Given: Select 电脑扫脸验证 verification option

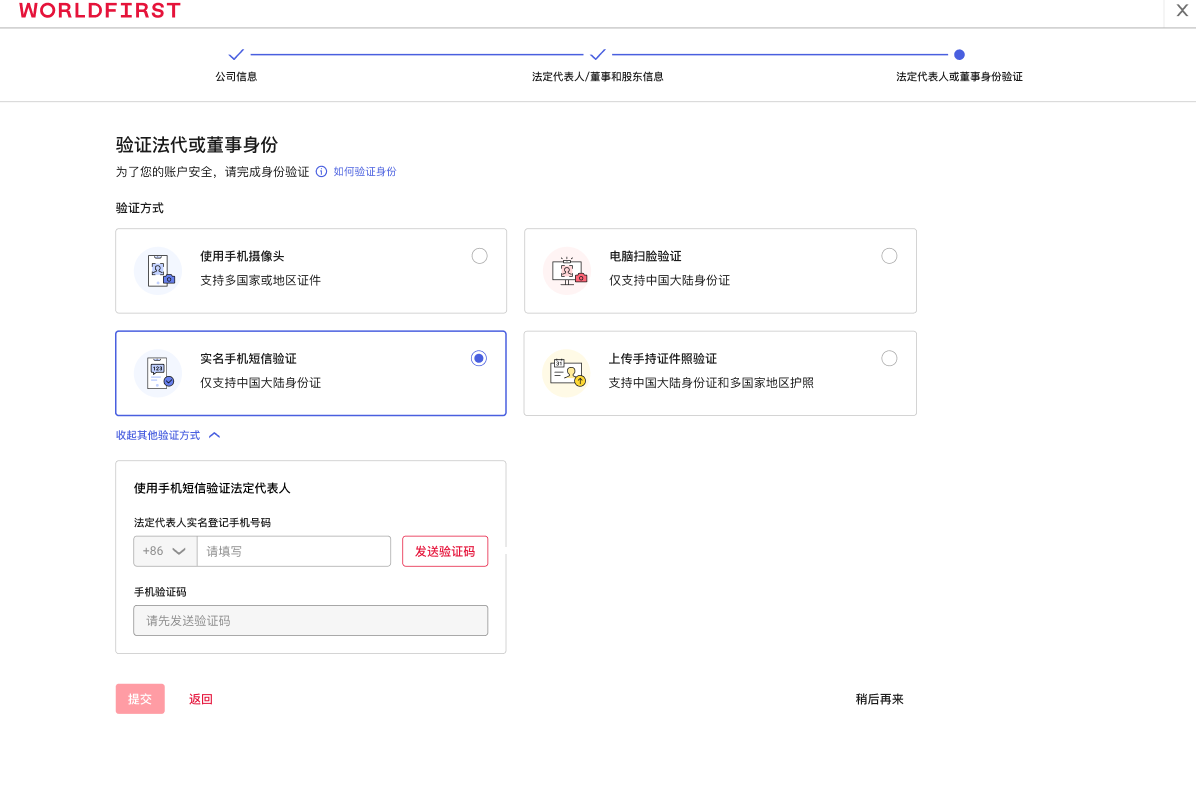Looking at the screenshot, I should [889, 256].
